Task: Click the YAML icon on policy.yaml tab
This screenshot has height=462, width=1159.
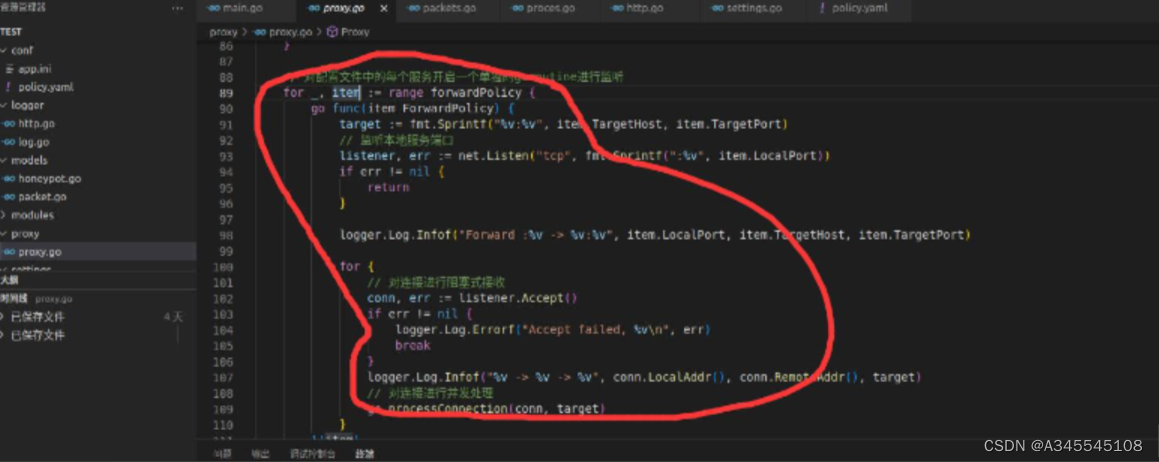Action: pos(822,9)
